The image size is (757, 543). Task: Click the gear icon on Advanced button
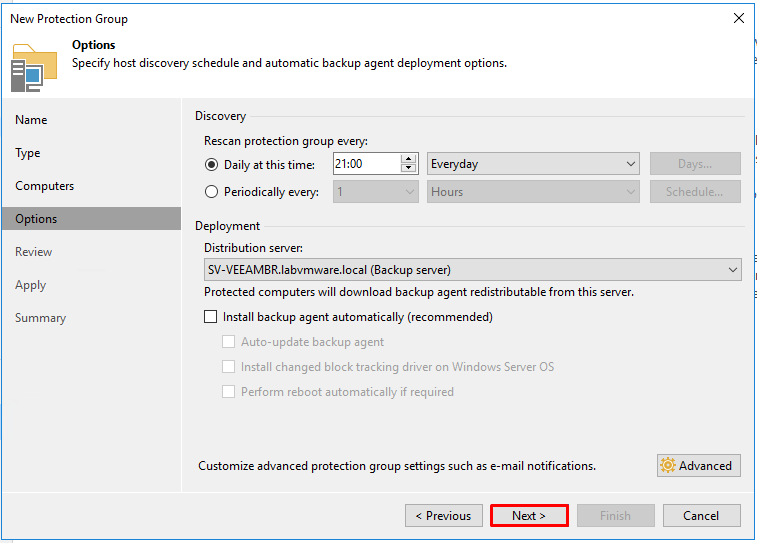coord(668,465)
